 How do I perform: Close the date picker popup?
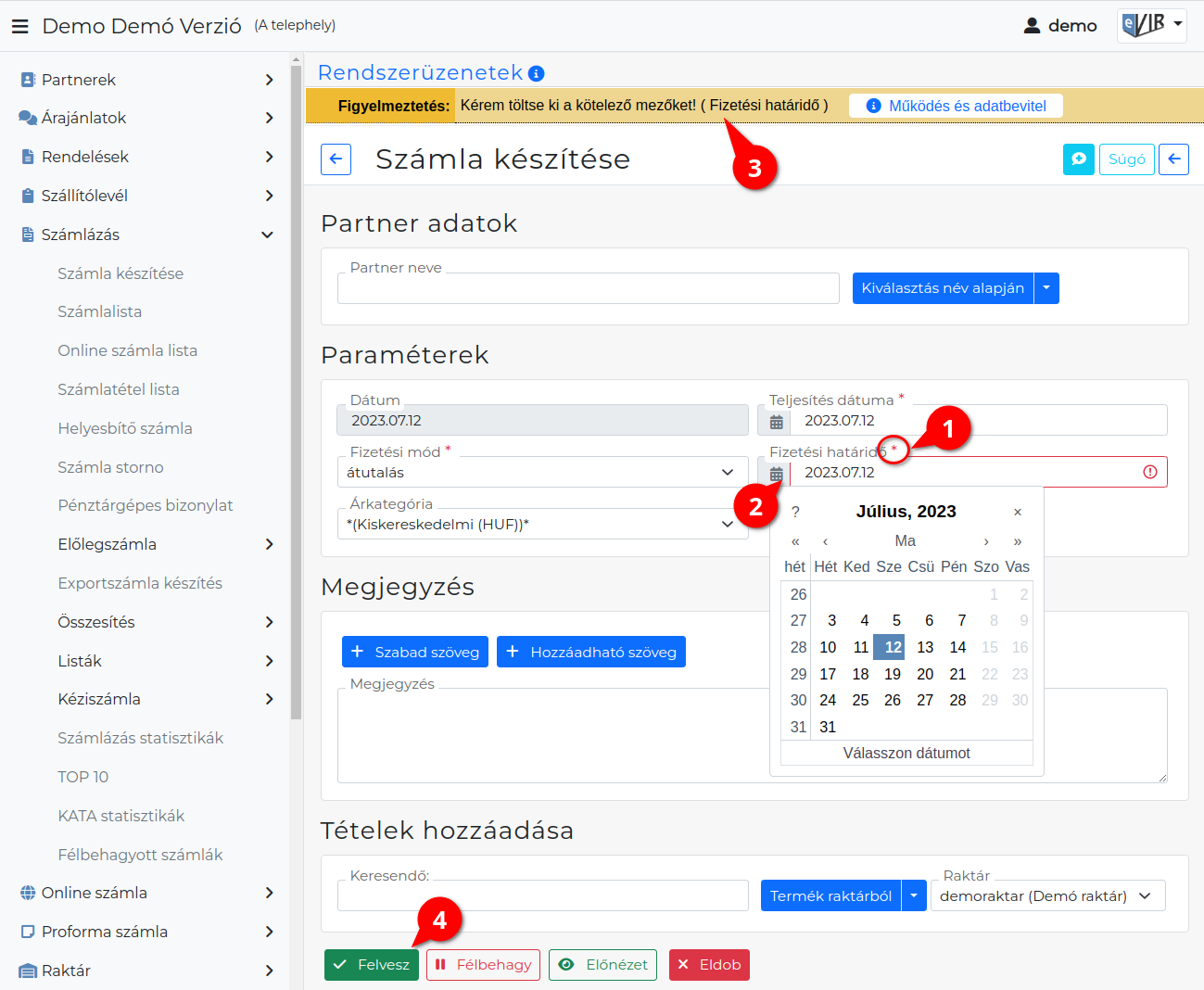(1018, 512)
